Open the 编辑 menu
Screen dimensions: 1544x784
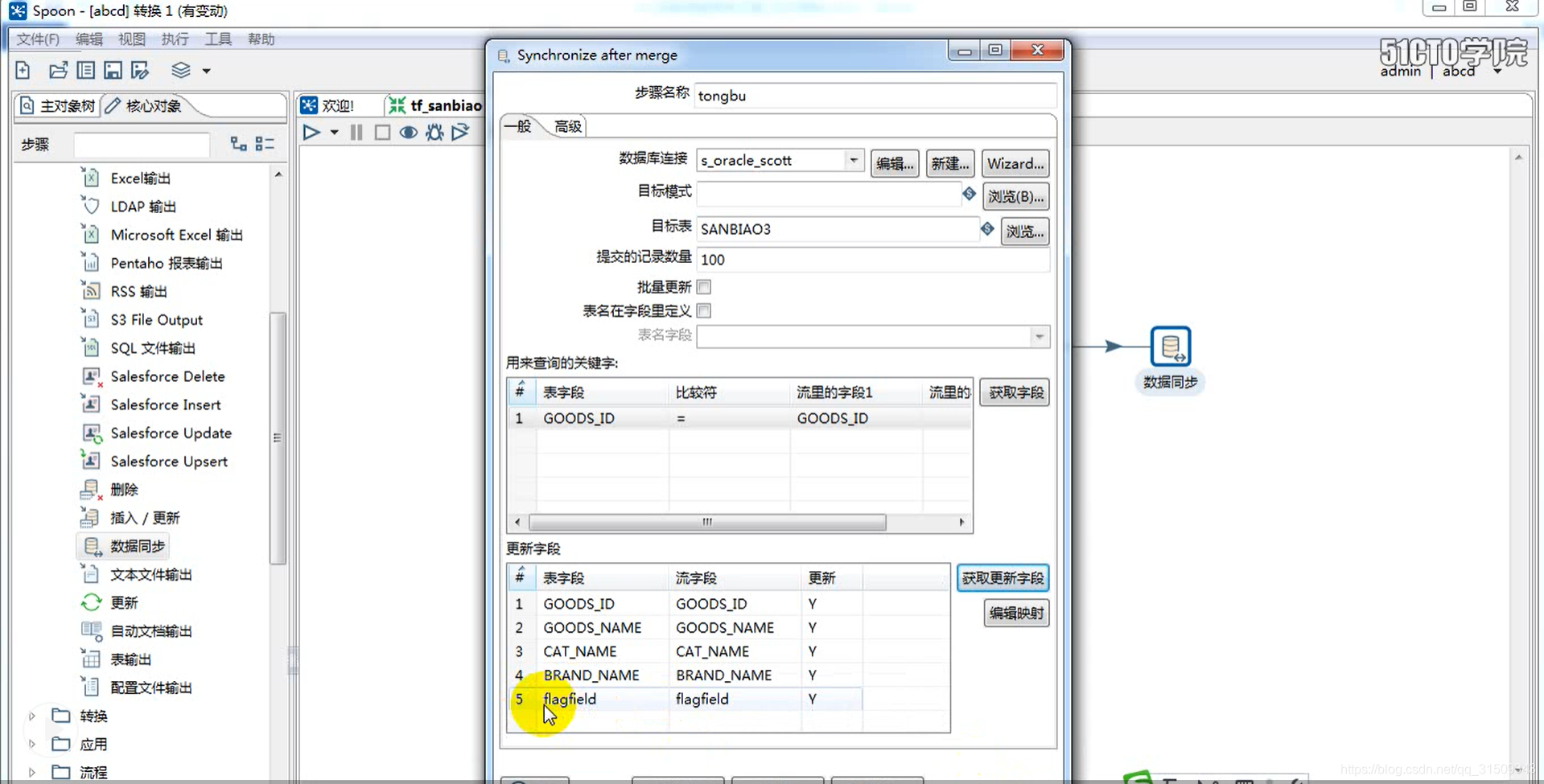pos(89,39)
